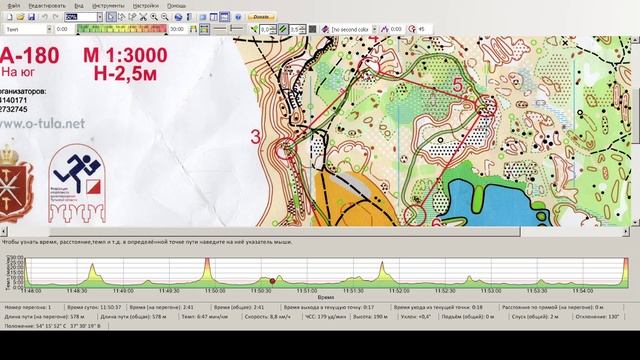This screenshot has width=640, height=360.
Task: Click the zoom percentage input field
Action: coord(80,17)
